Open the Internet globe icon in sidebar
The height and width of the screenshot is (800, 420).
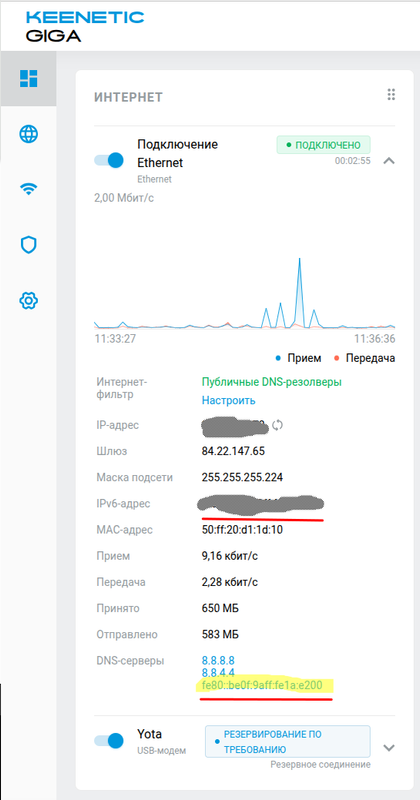(29, 134)
